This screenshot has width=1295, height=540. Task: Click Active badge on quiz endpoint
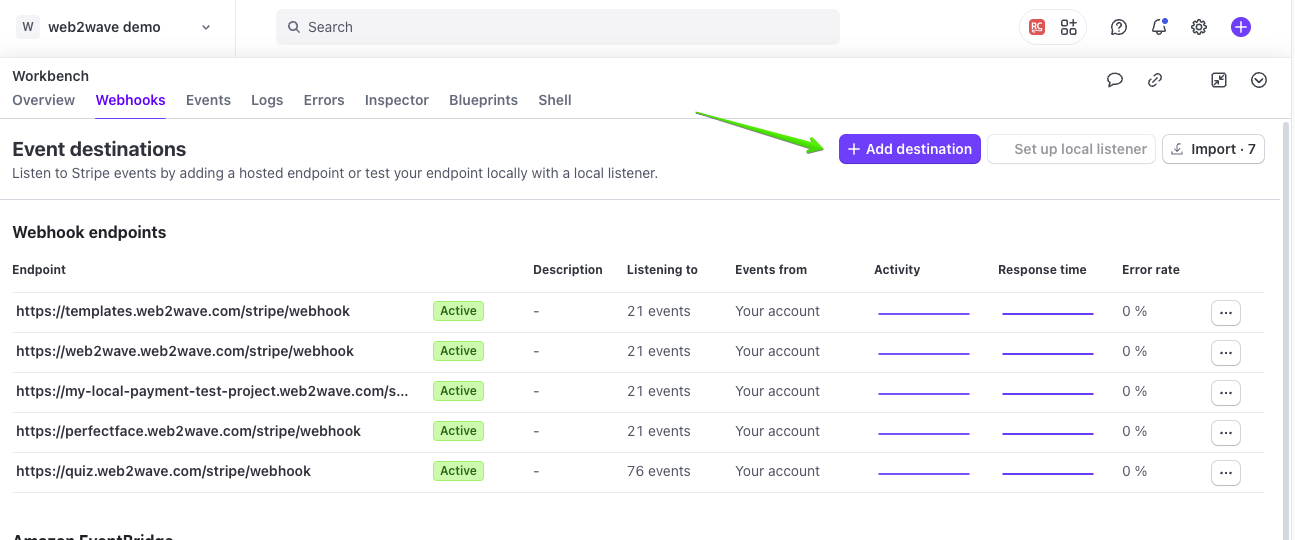coord(458,471)
